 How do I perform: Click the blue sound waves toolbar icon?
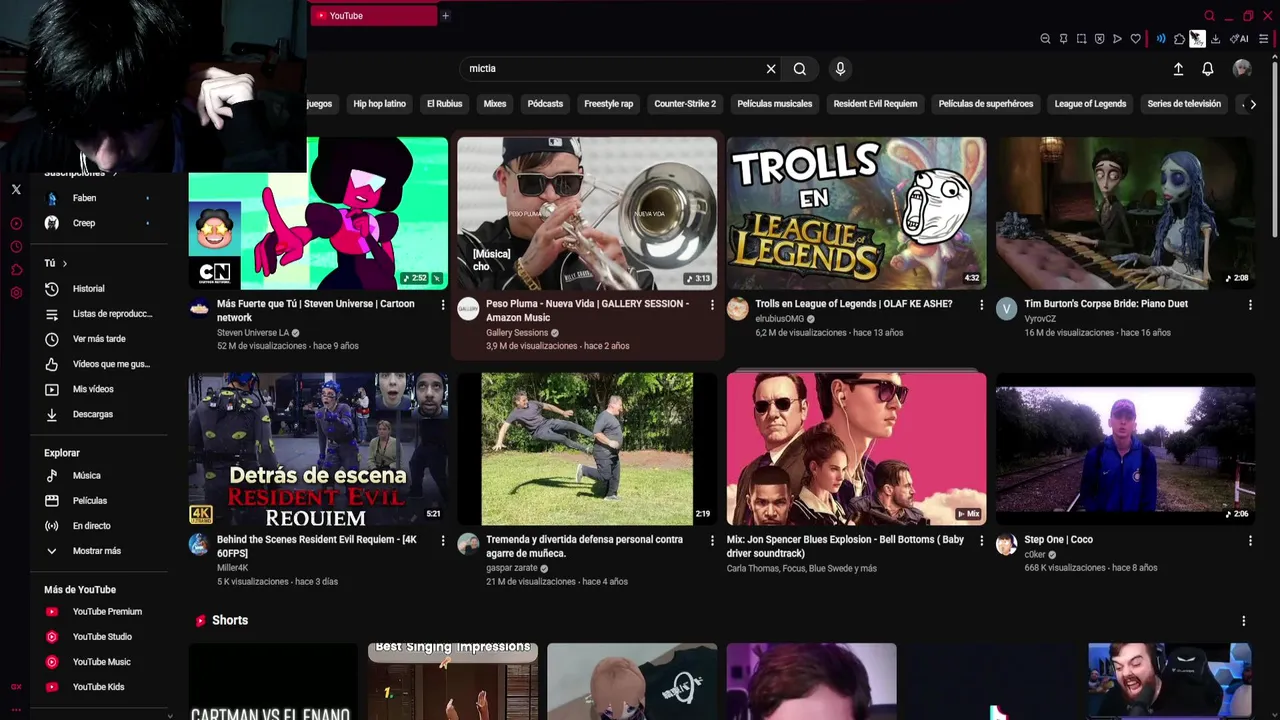click(1161, 39)
